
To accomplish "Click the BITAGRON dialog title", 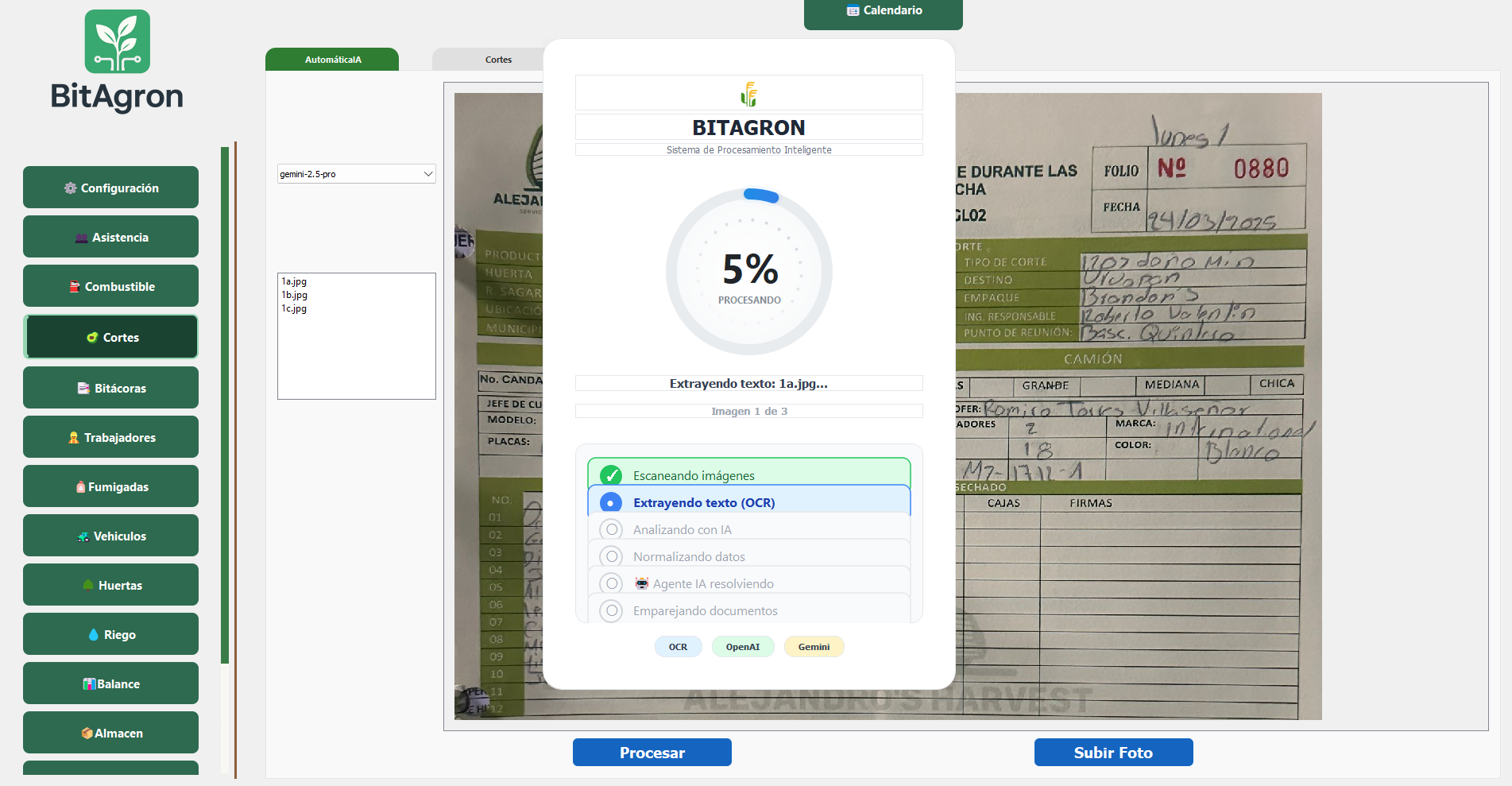I will (x=748, y=127).
